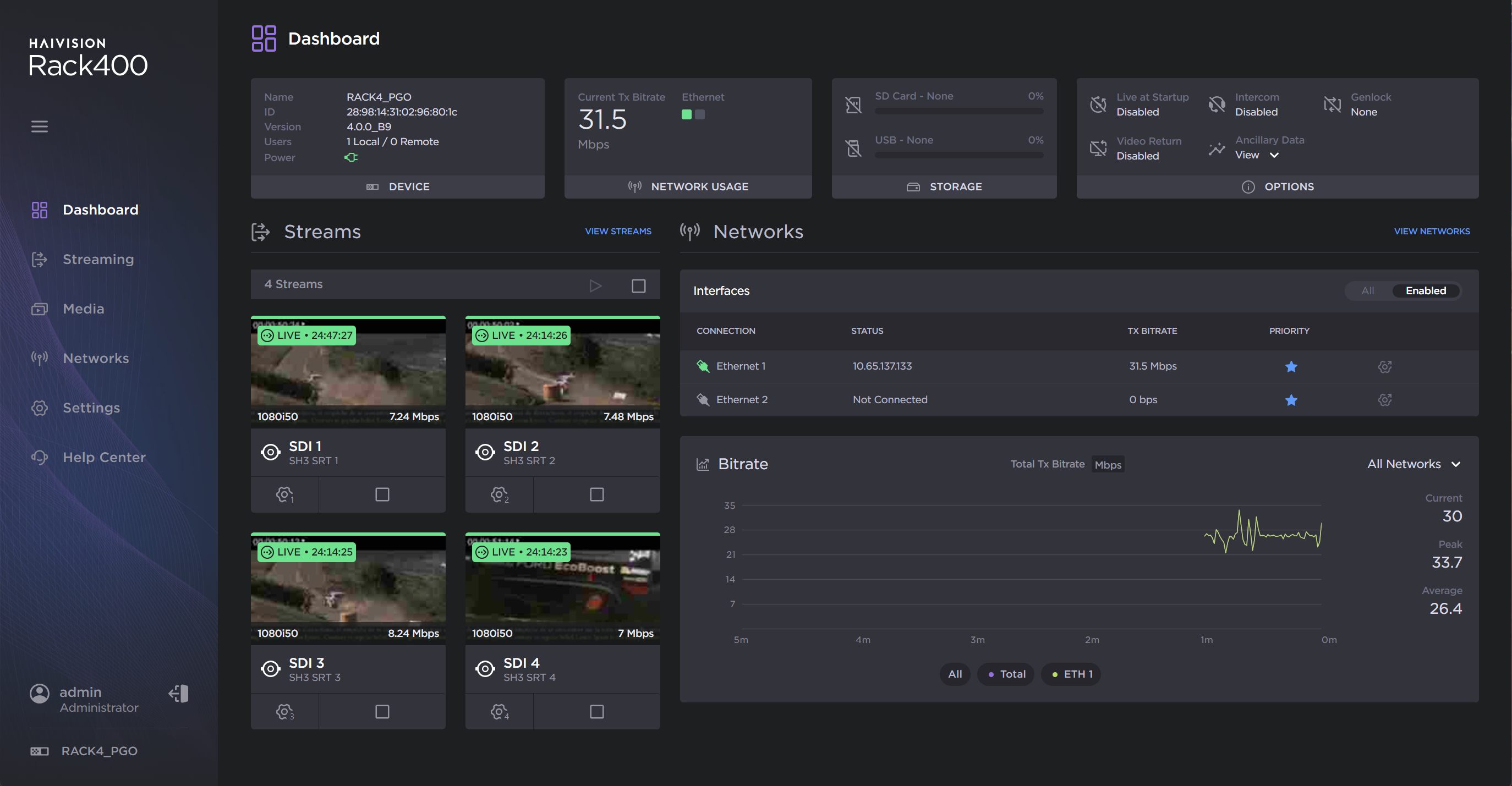Open encoder settings gear for SDI 1
Viewport: 1512px width, 786px height.
click(x=284, y=494)
